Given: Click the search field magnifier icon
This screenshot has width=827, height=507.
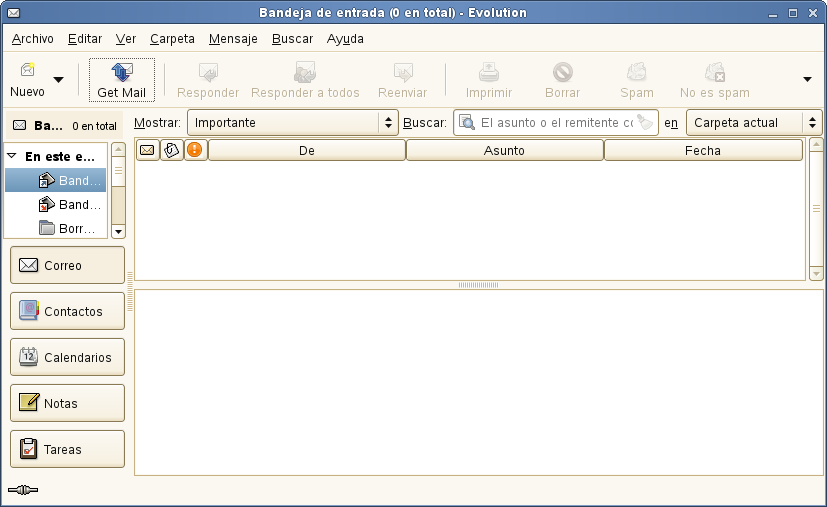Looking at the screenshot, I should pyautogui.click(x=467, y=122).
